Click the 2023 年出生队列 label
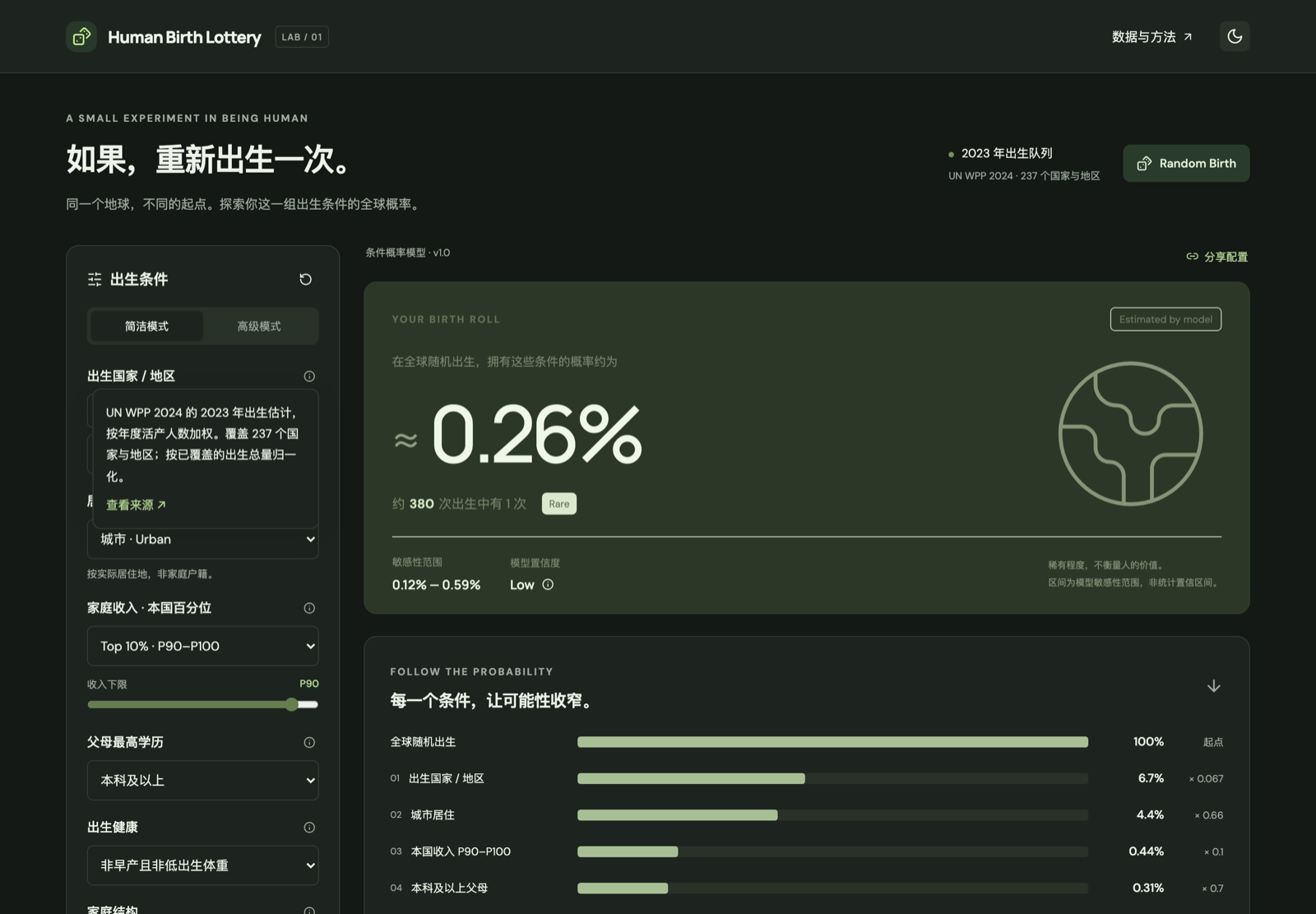The width and height of the screenshot is (1316, 914). (x=1007, y=153)
